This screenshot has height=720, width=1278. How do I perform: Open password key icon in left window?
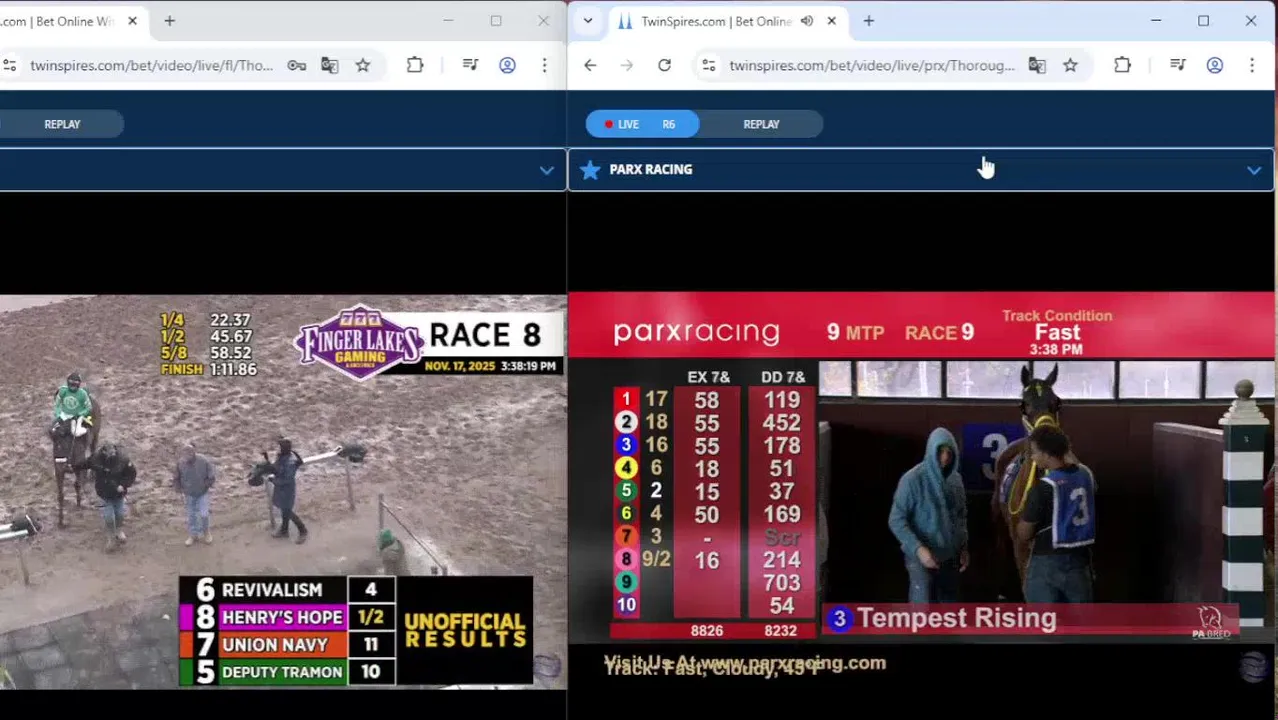point(297,65)
